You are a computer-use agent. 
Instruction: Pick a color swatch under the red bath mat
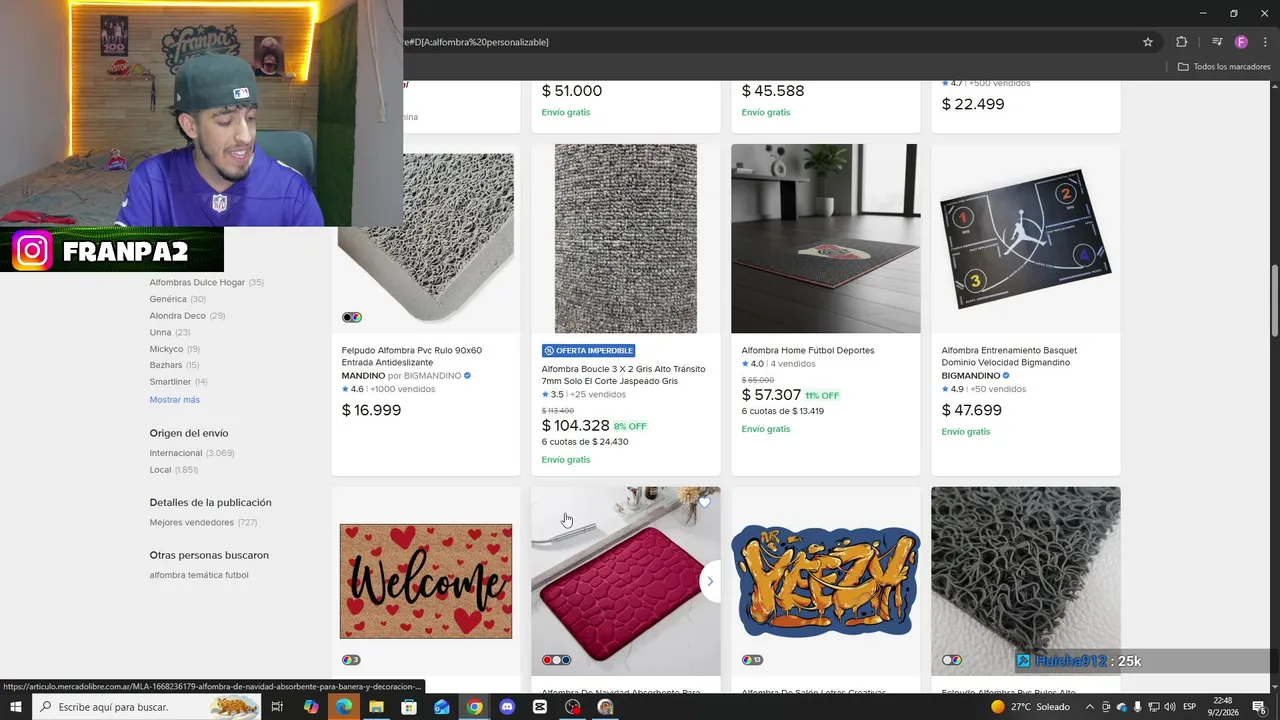pos(556,660)
